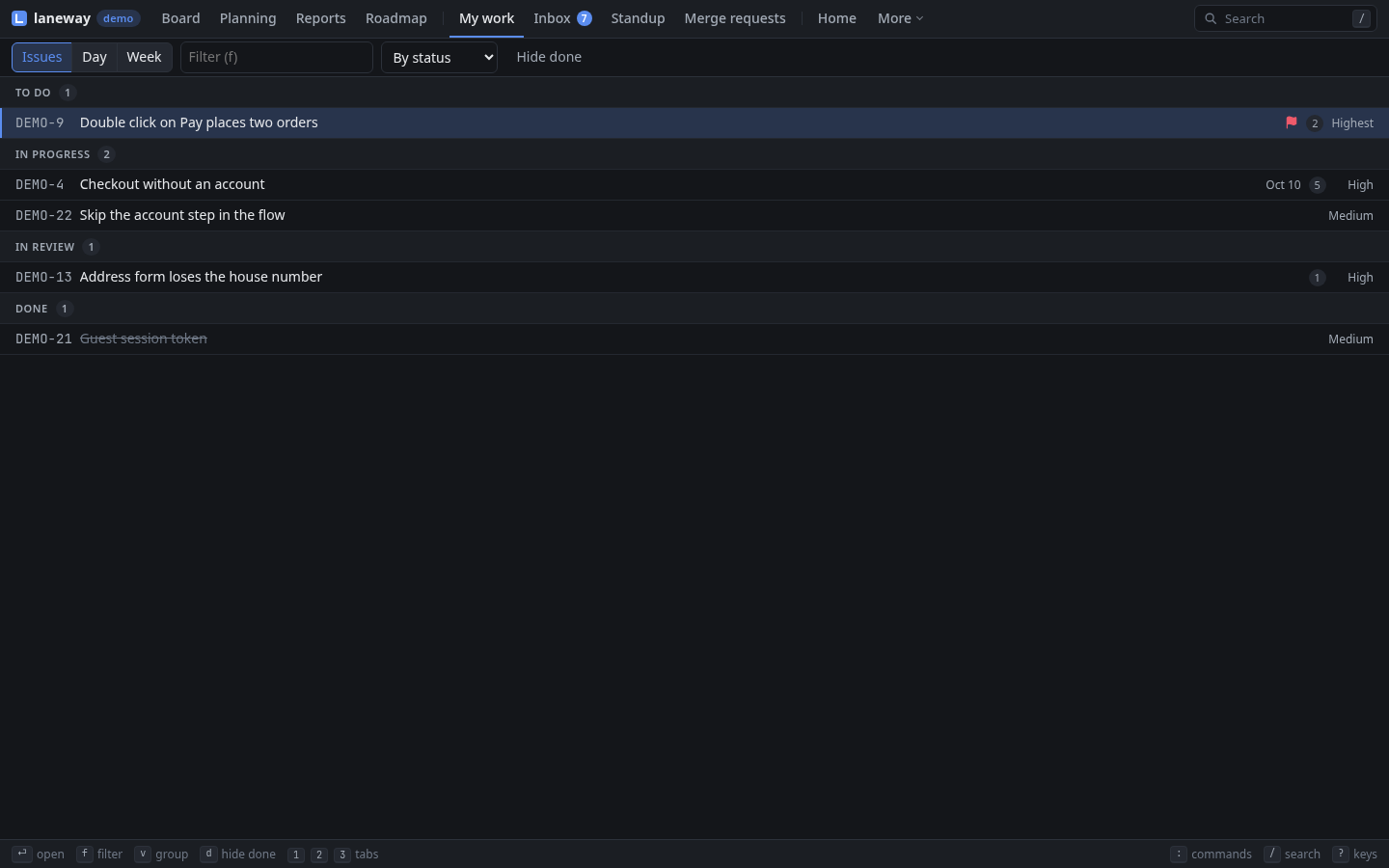The image size is (1389, 868).
Task: Click the red flag on DEMO-9
Action: pyautogui.click(x=1291, y=122)
